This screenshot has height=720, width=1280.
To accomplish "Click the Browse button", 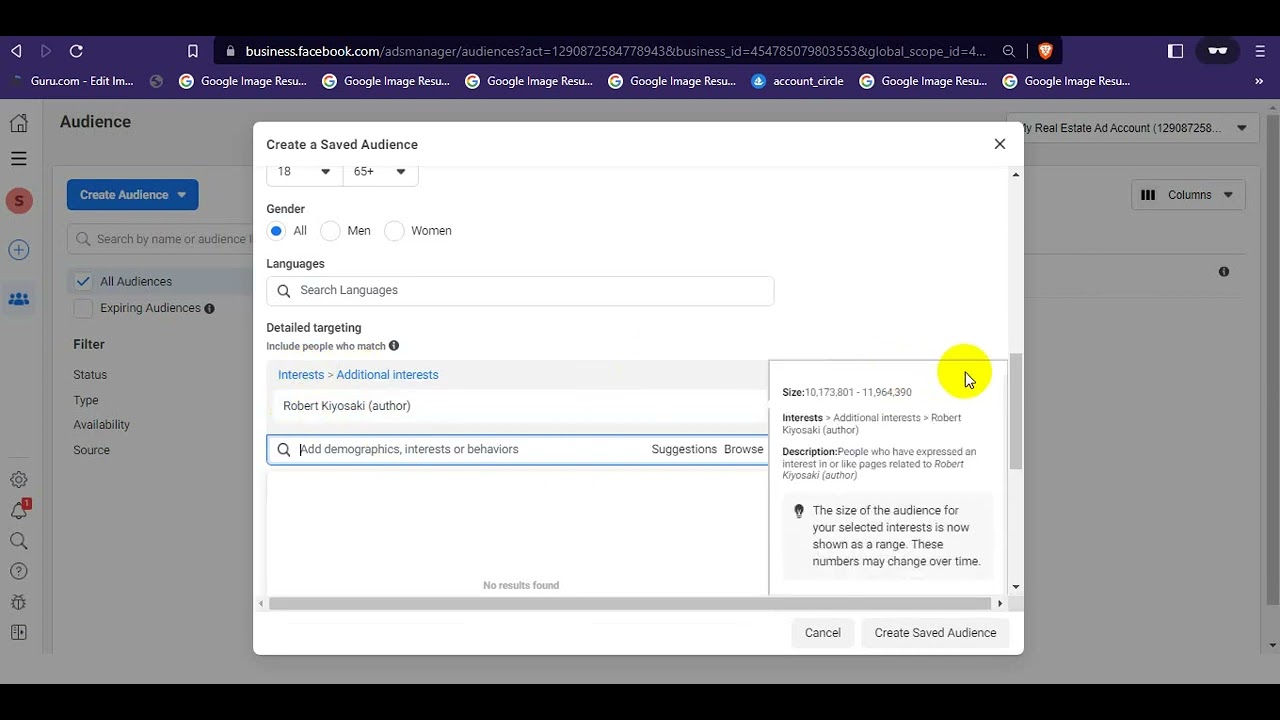I will click(x=743, y=450).
